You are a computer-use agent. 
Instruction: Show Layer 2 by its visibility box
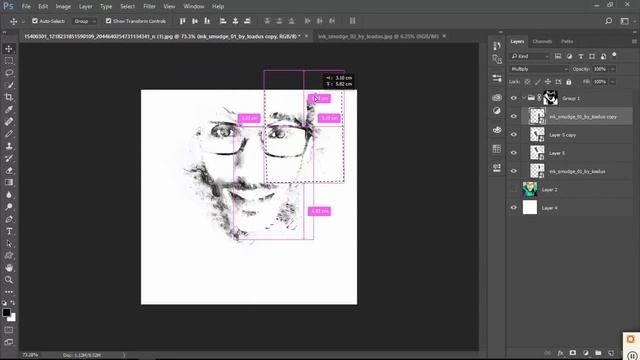pos(513,189)
